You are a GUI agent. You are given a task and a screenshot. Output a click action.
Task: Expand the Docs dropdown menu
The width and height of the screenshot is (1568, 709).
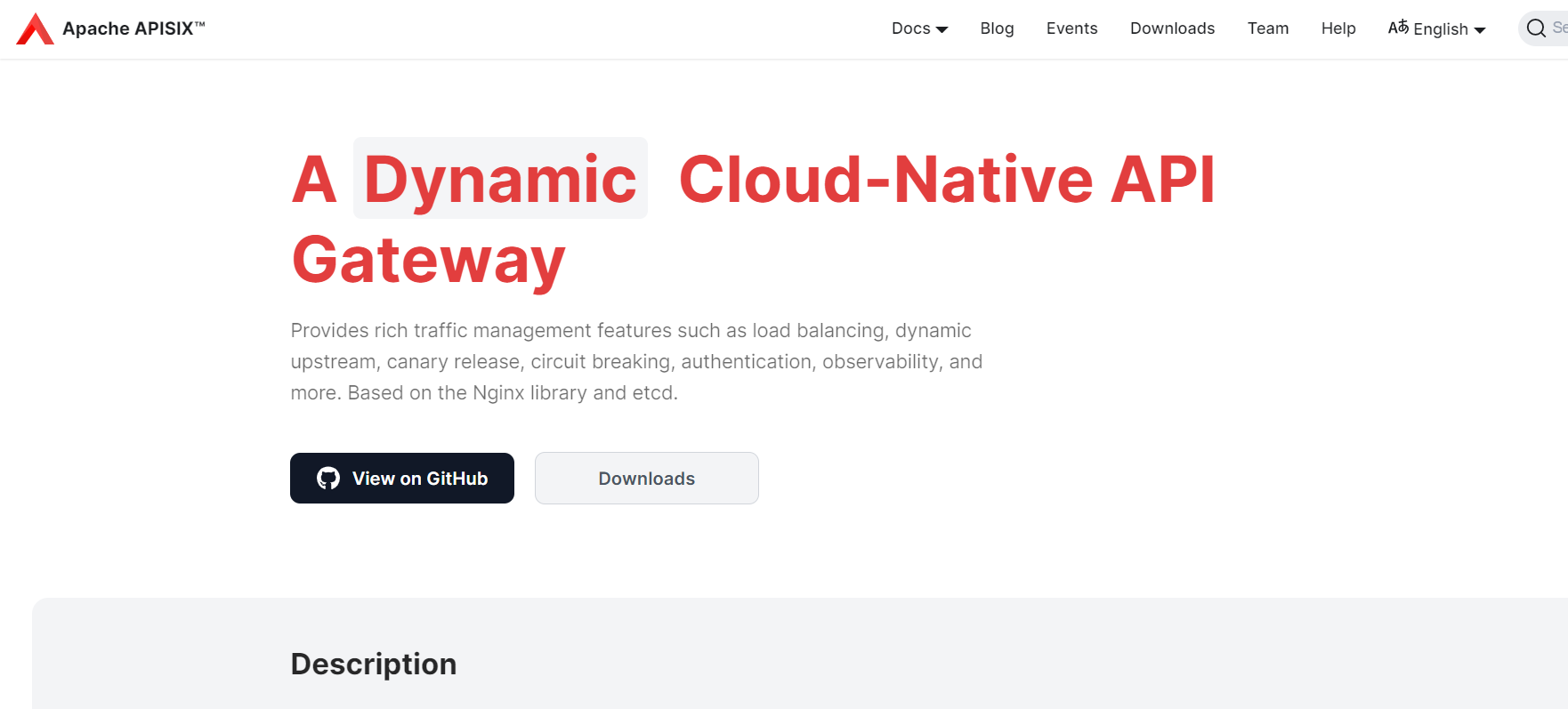919,28
